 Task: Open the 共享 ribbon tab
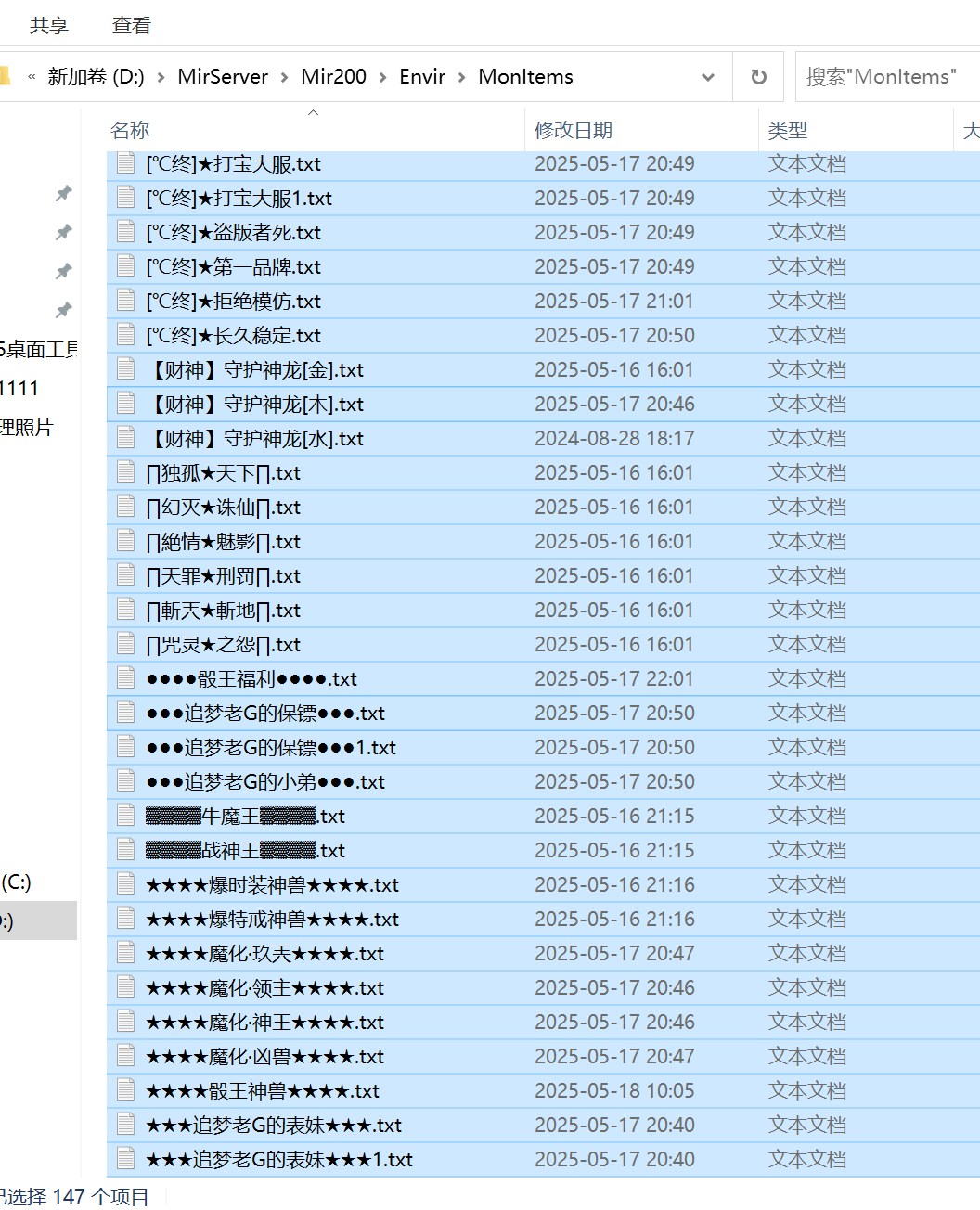[49, 25]
